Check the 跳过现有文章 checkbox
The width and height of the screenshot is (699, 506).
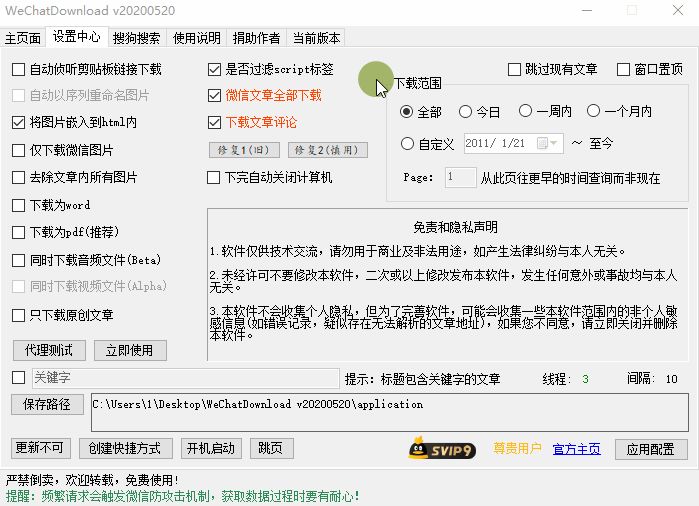click(514, 70)
